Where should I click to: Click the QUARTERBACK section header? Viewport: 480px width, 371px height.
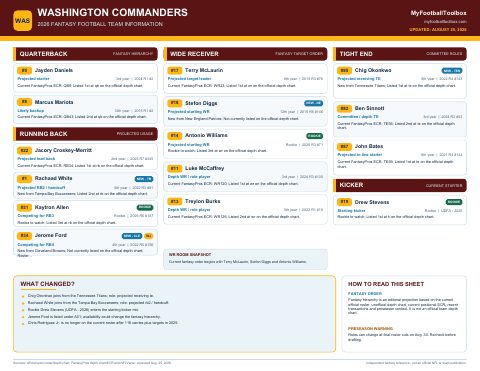pyautogui.click(x=85, y=54)
